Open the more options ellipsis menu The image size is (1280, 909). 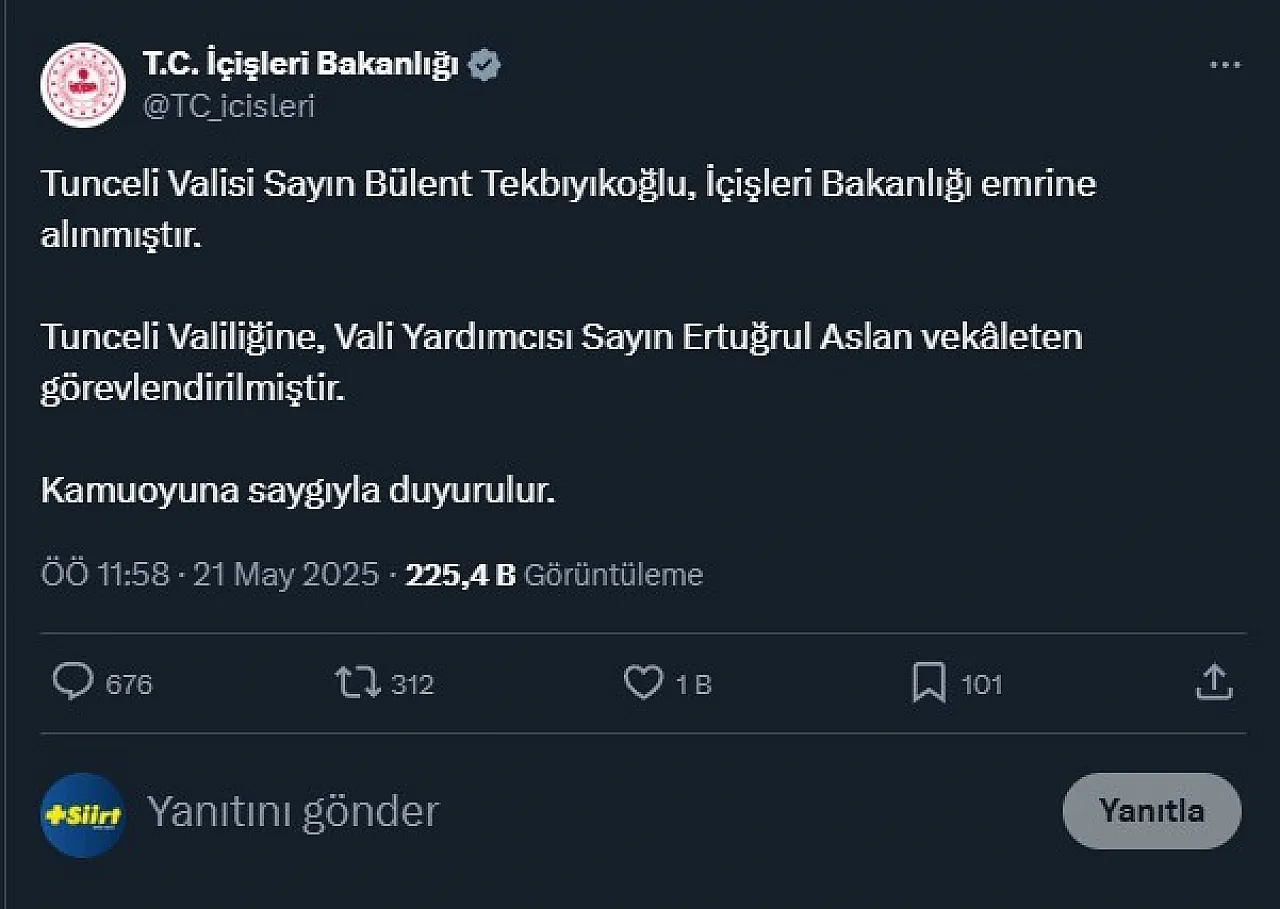[x=1225, y=66]
